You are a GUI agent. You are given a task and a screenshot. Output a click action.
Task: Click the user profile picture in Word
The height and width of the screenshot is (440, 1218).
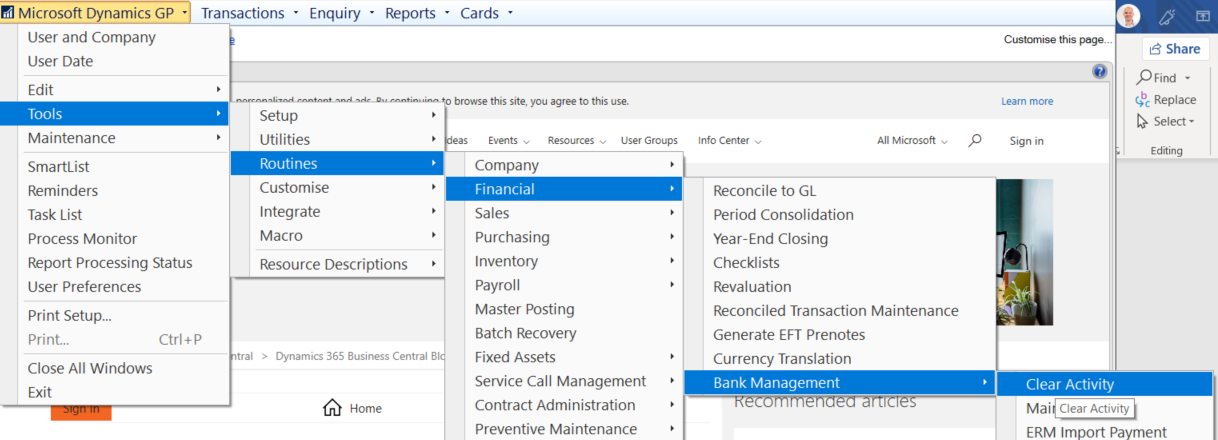[x=1128, y=16]
